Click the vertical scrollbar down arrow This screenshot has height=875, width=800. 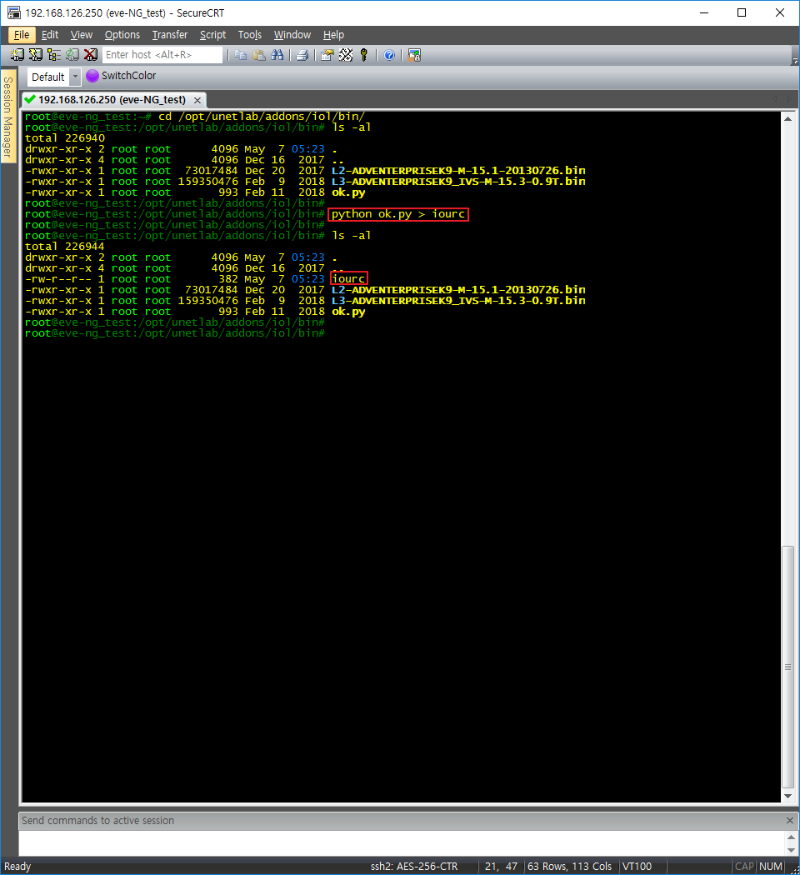(788, 795)
